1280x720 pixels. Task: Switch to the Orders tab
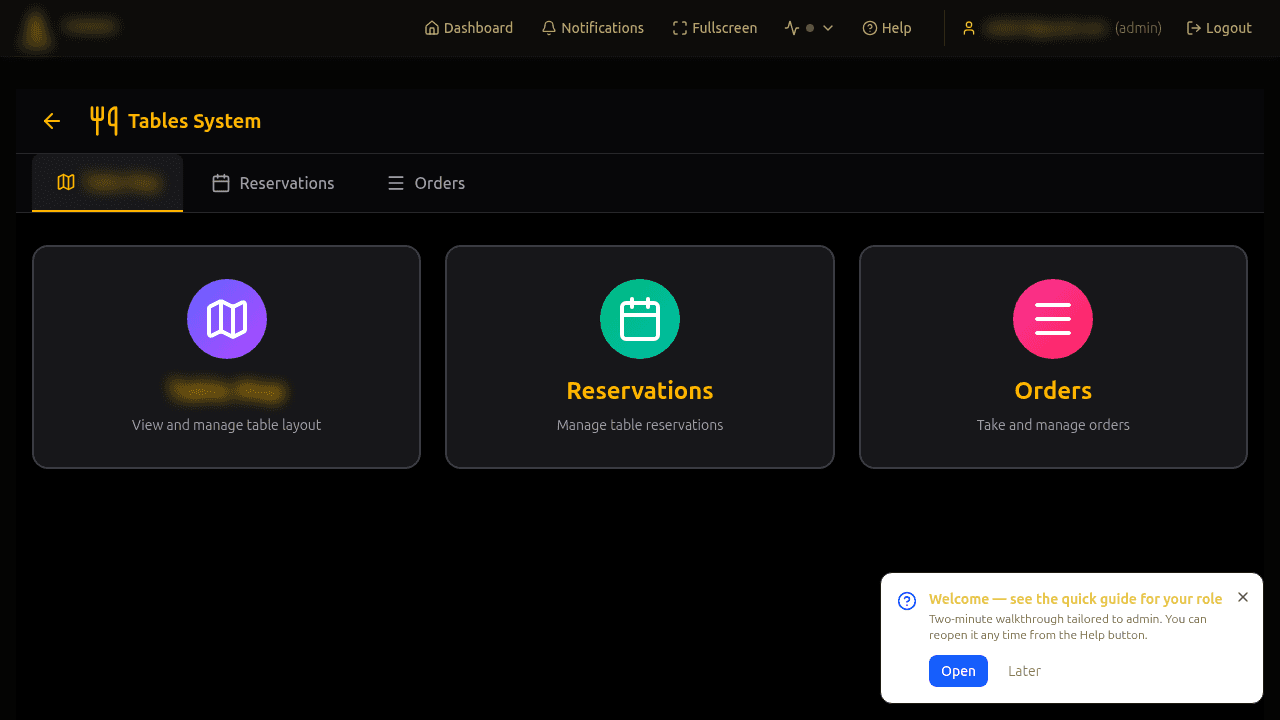[x=426, y=183]
